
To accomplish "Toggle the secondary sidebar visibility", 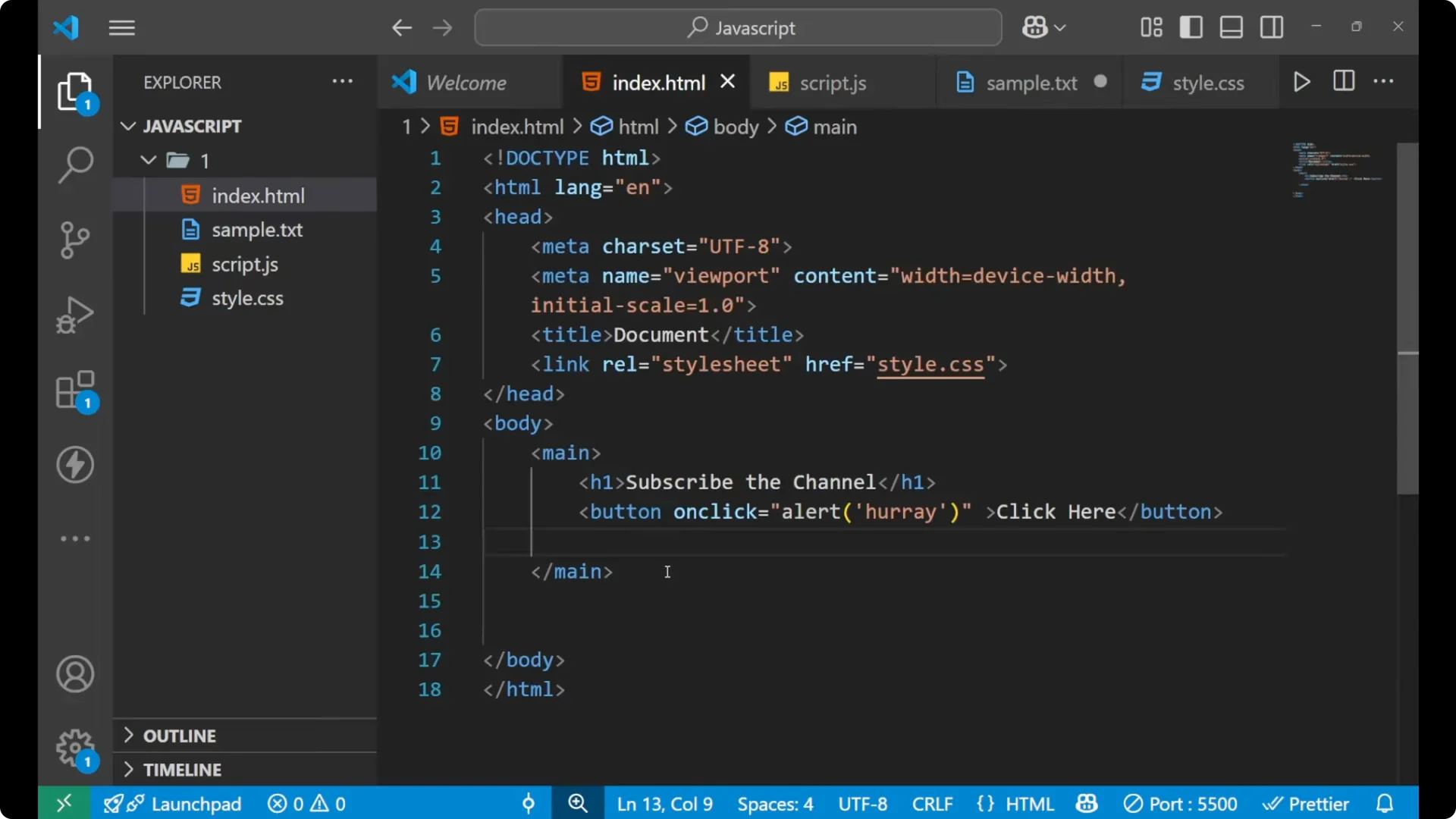I will [x=1271, y=27].
